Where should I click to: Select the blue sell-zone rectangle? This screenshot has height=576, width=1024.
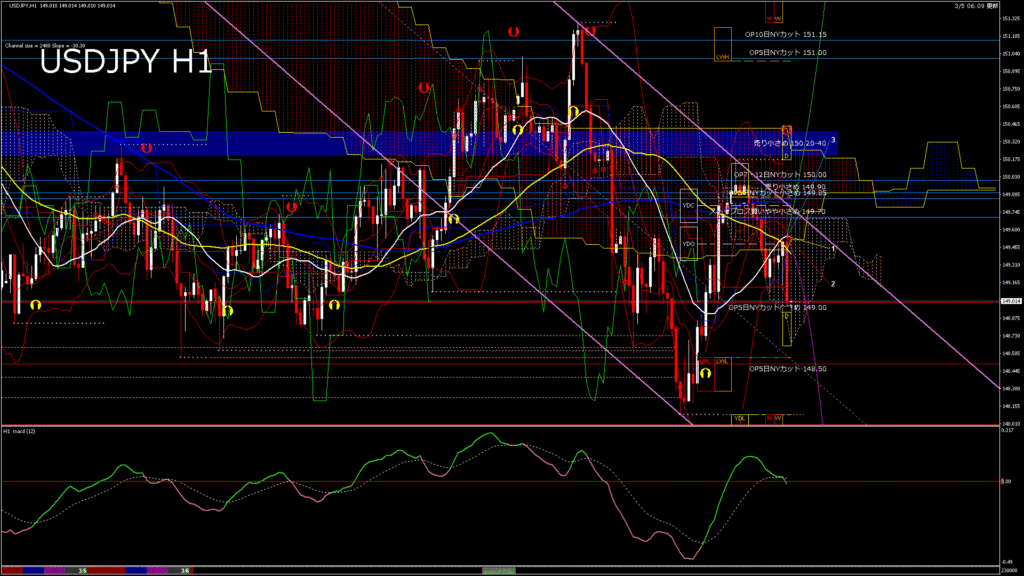point(419,144)
